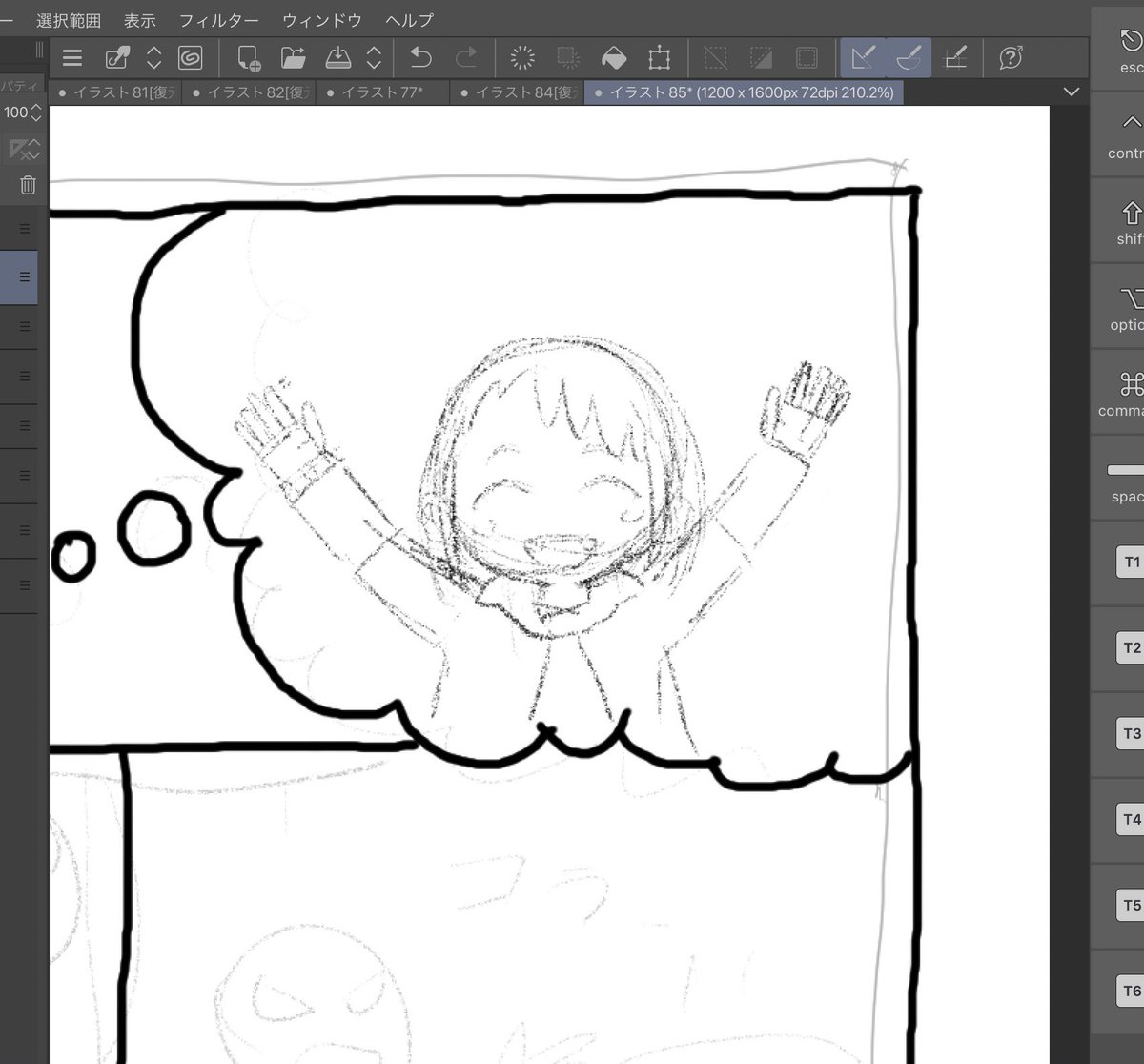Toggle snap to ruler
Screen dimensions: 1144x1064
[863, 58]
